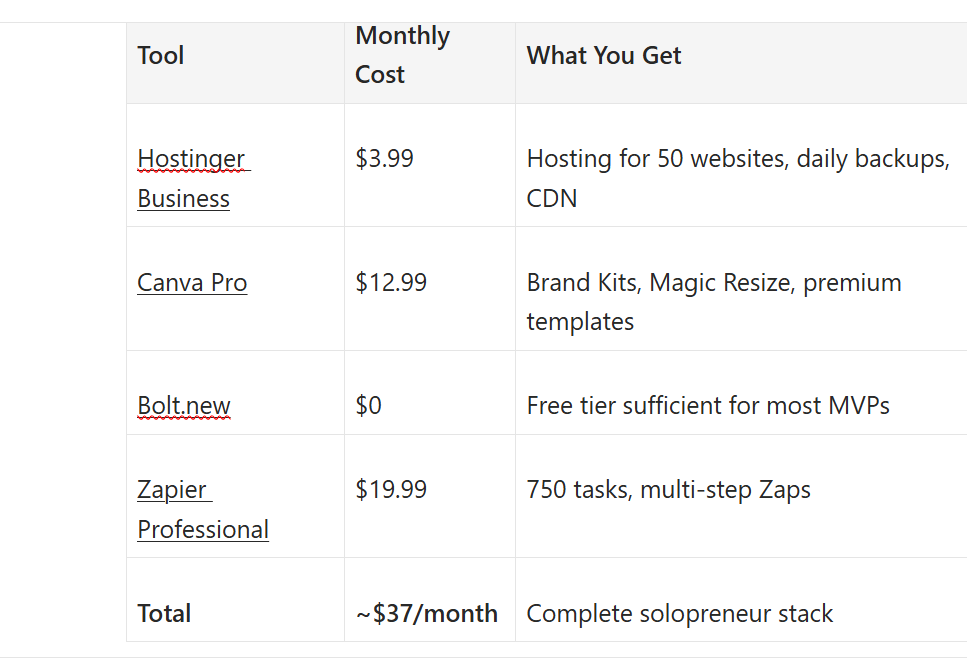Image resolution: width=967 pixels, height=672 pixels.
Task: Click "Free tier sufficient for most MVPs"
Action: [x=708, y=406]
